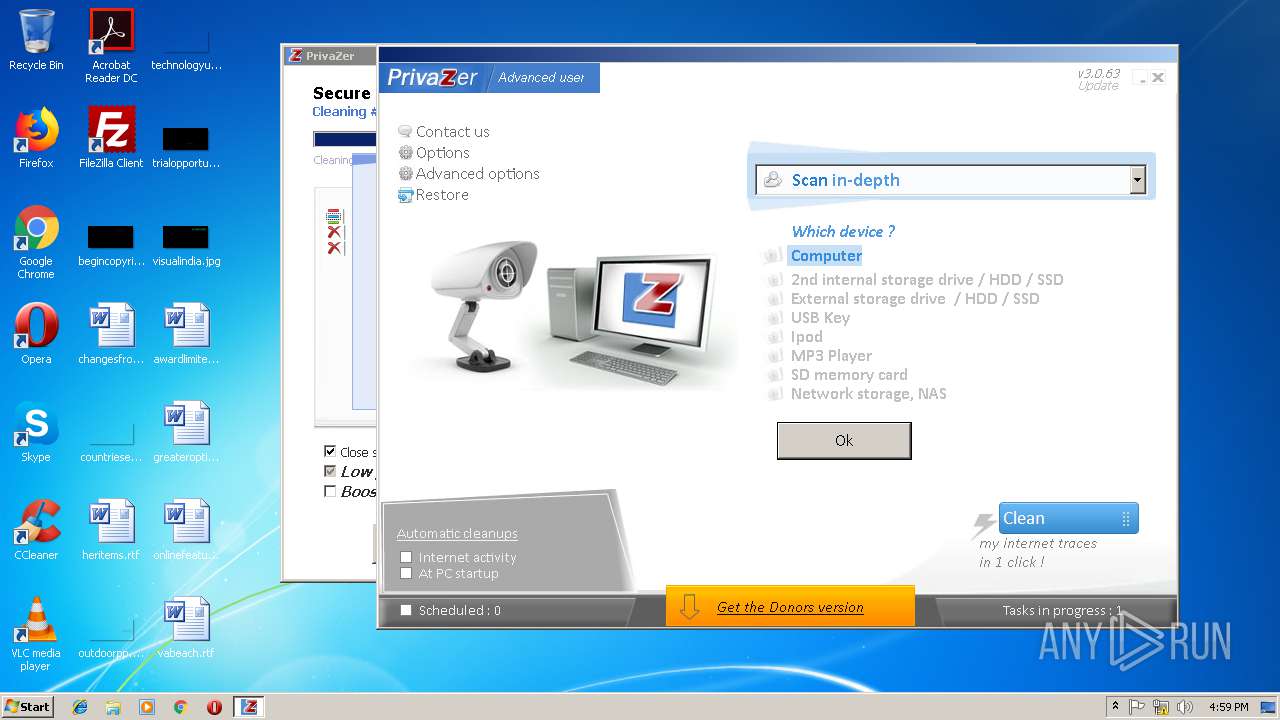The height and width of the screenshot is (720, 1280).
Task: Toggle the Scheduled checkbox
Action: (x=406, y=610)
